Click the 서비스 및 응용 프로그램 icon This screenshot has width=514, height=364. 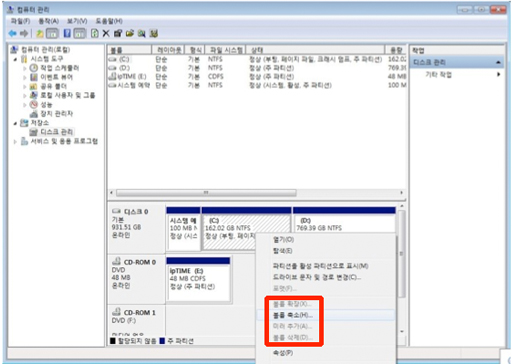click(x=24, y=141)
